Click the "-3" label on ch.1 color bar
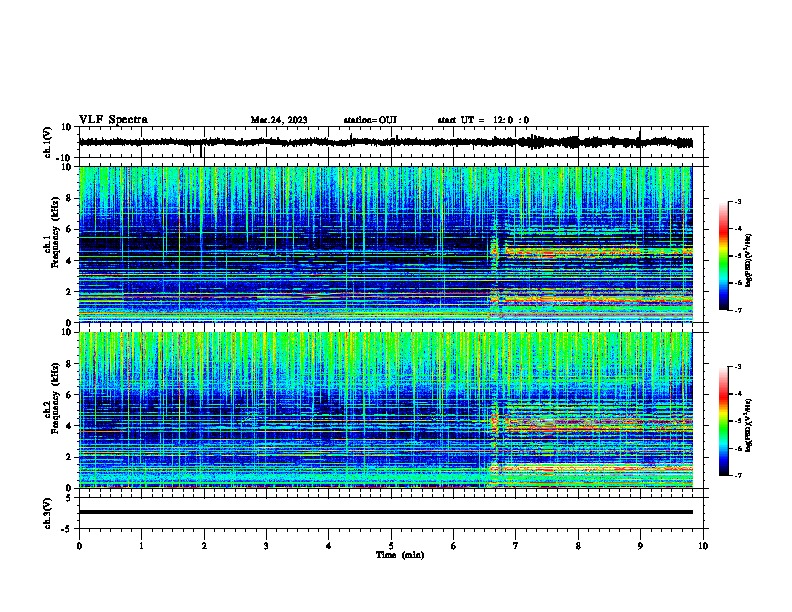This screenshot has width=792, height=612. [x=738, y=201]
